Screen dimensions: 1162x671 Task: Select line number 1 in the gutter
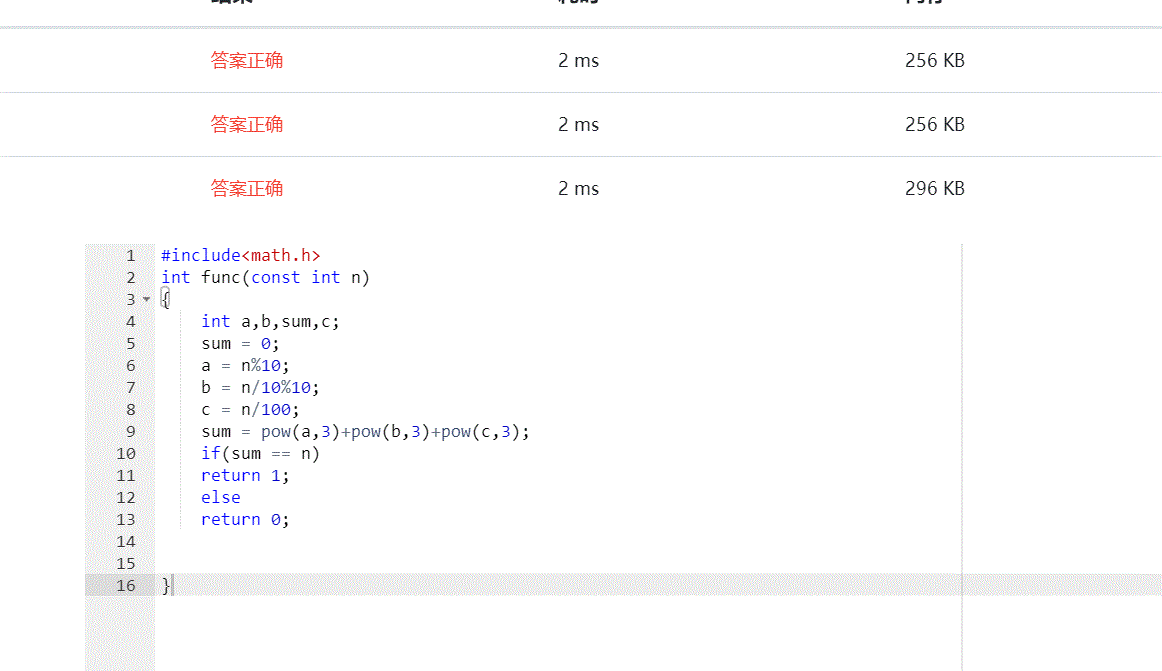[130, 256]
